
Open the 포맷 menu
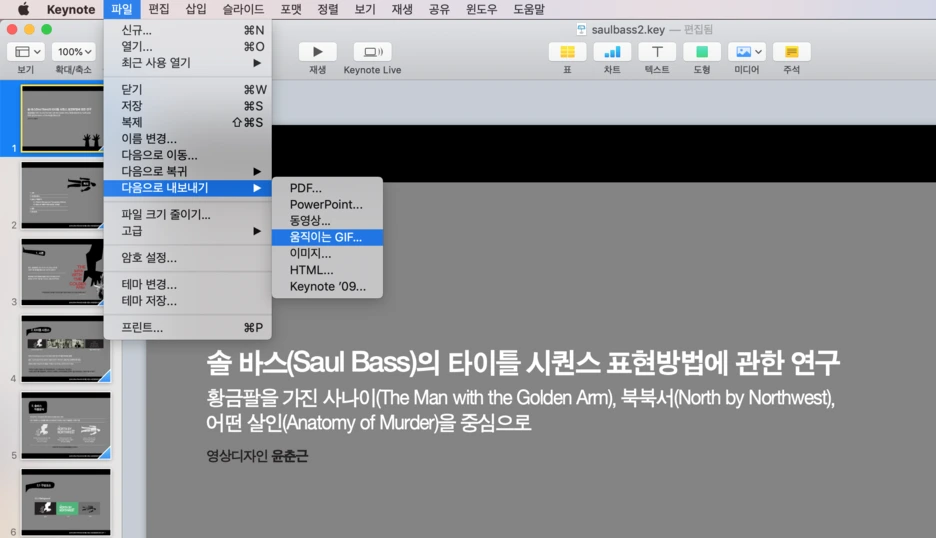coord(291,9)
